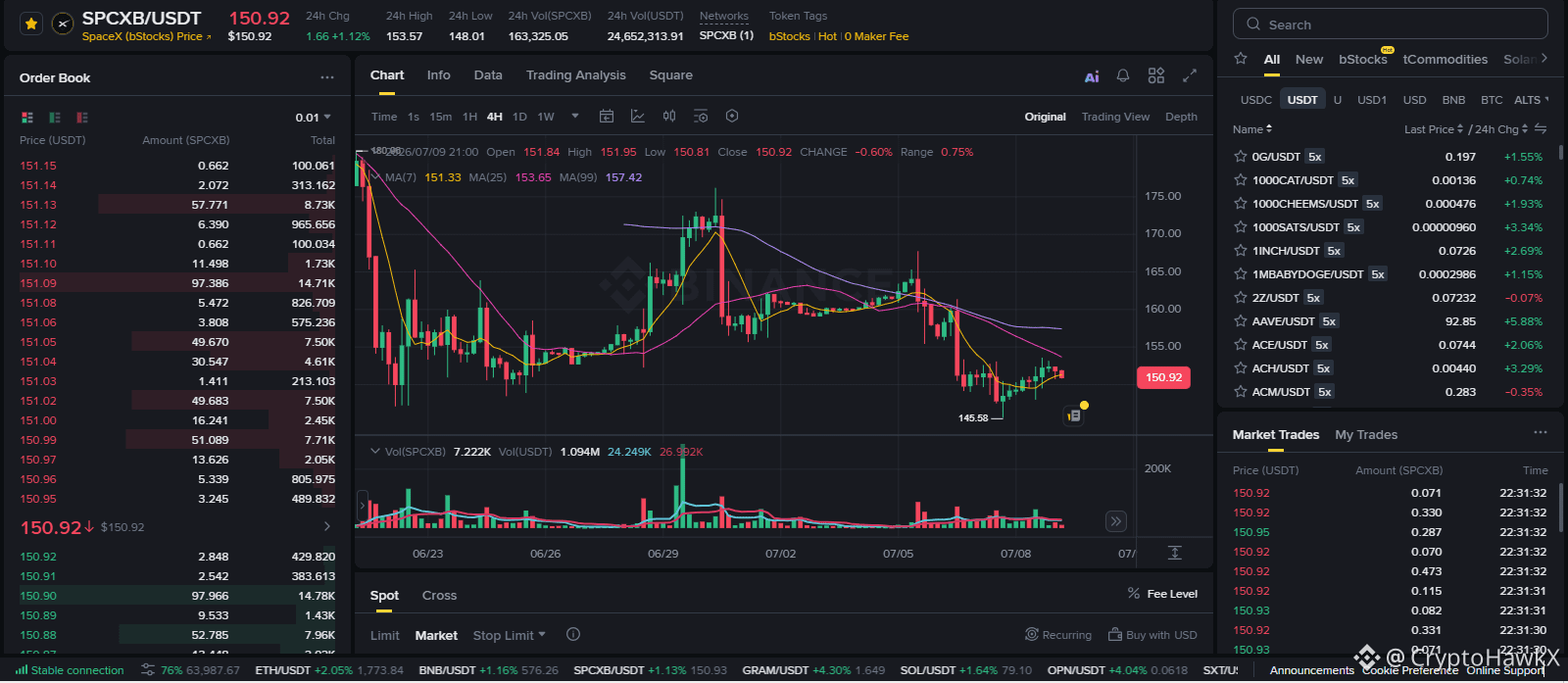The height and width of the screenshot is (683, 1568).
Task: Open the Trading Analysis tab
Action: [575, 75]
